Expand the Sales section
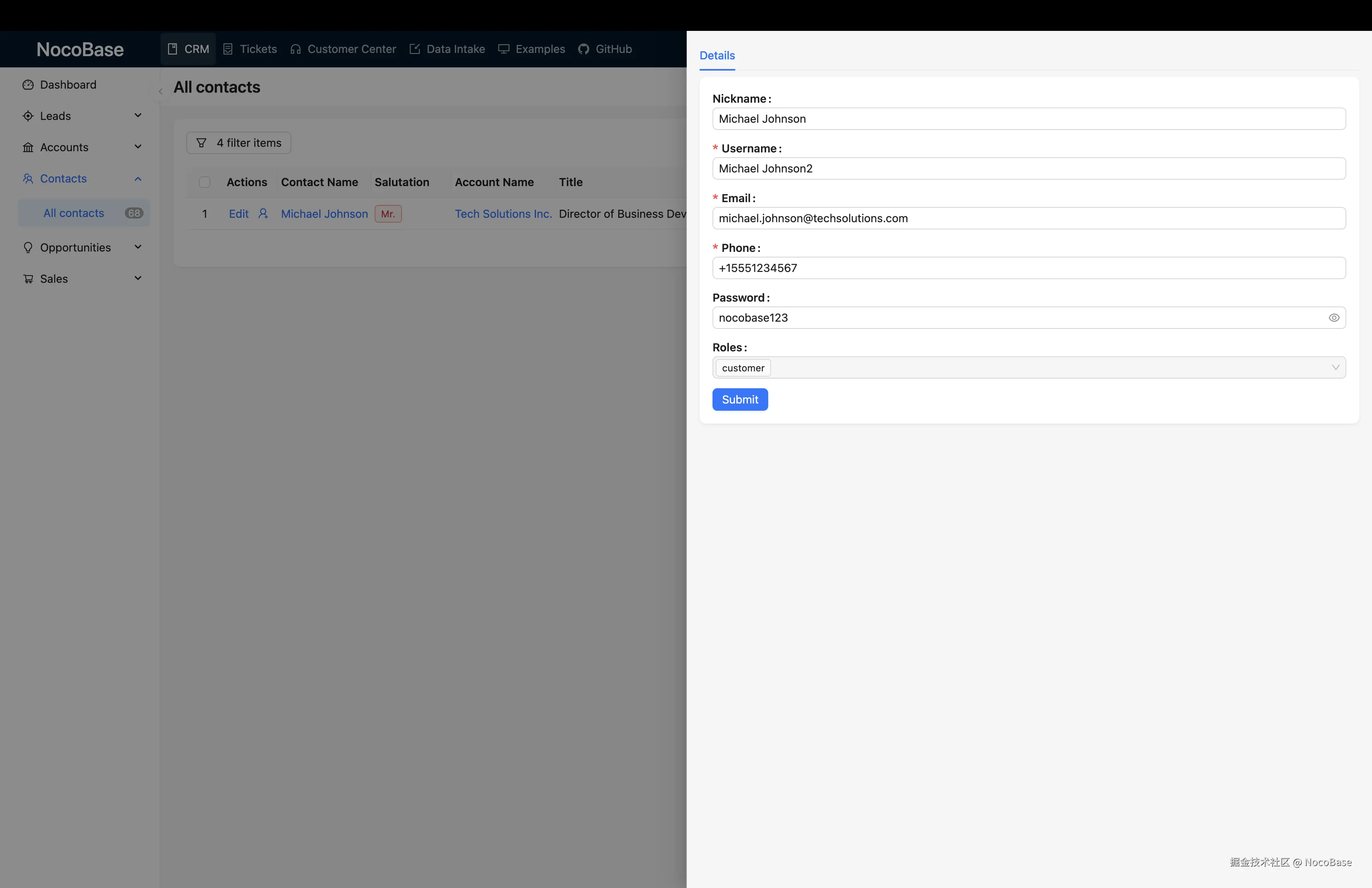 point(138,278)
